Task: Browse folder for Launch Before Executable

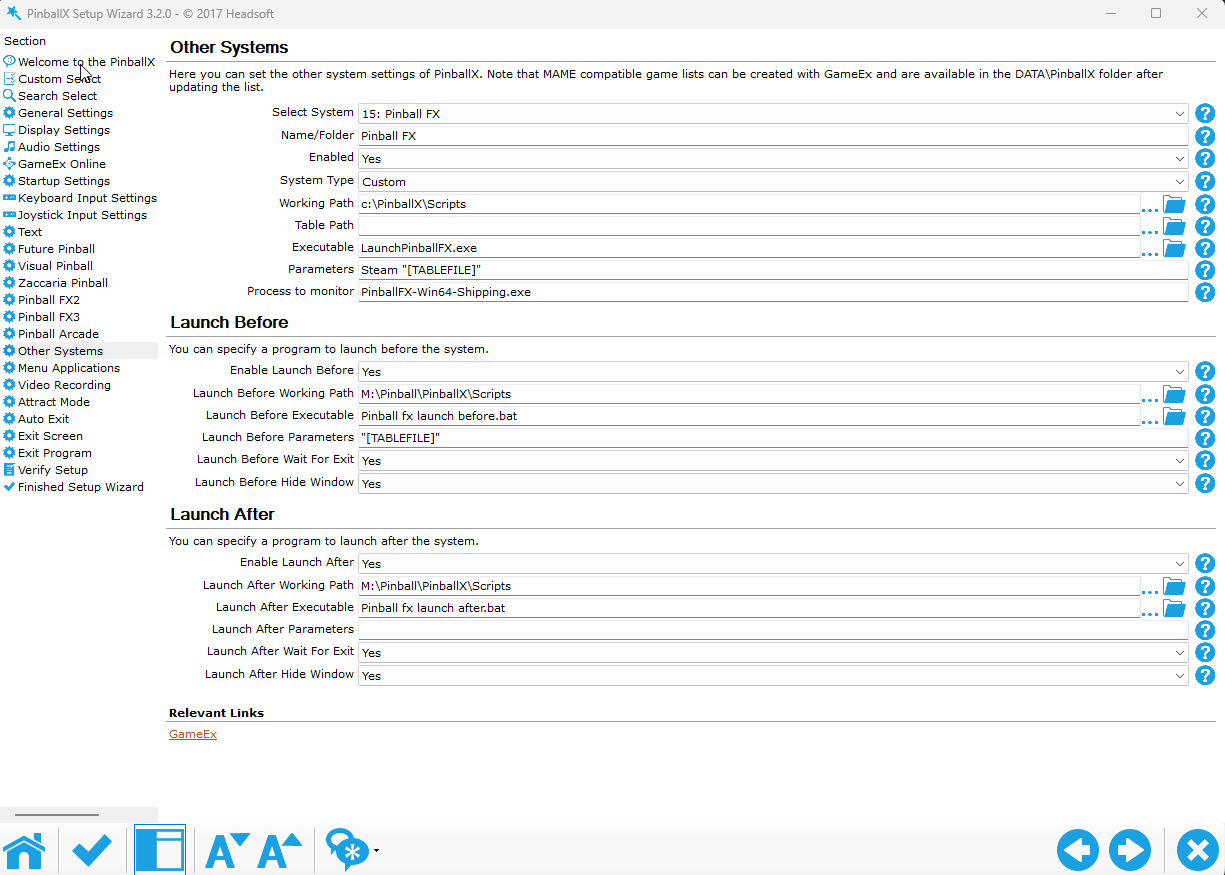Action: pyautogui.click(x=1174, y=416)
